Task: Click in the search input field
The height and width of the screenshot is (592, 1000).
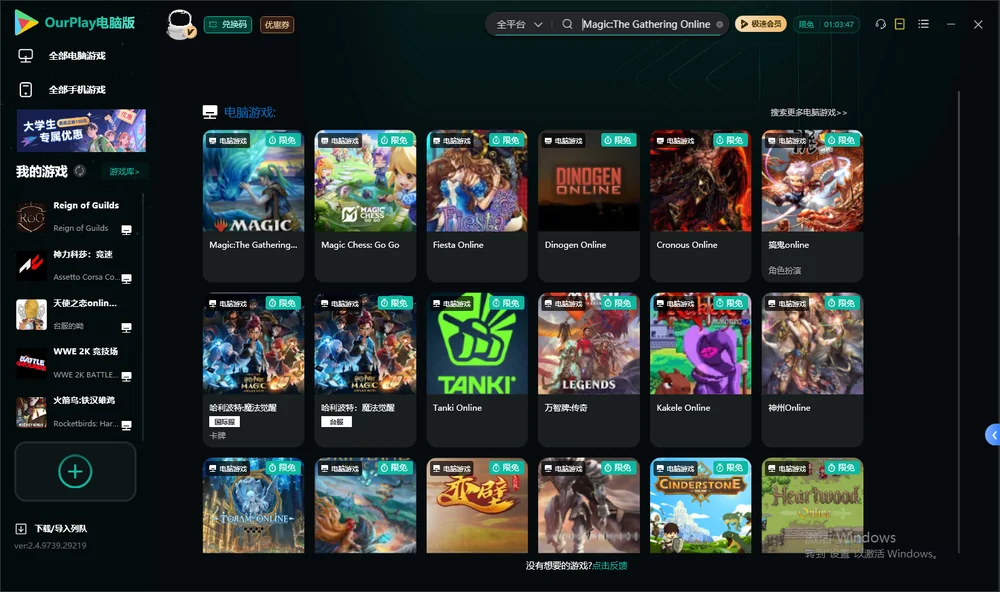Action: [x=647, y=24]
